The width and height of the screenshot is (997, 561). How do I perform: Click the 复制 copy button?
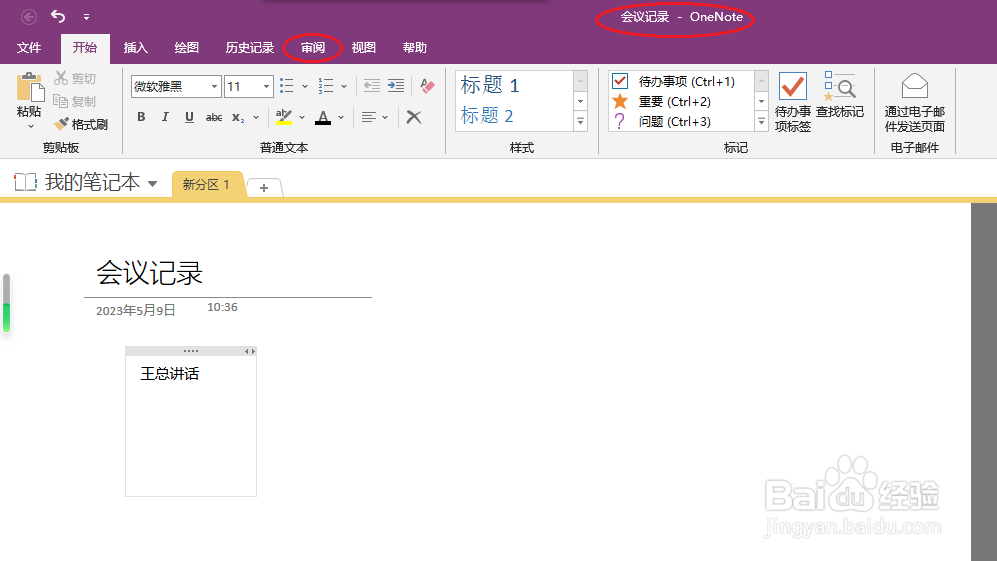[74, 101]
